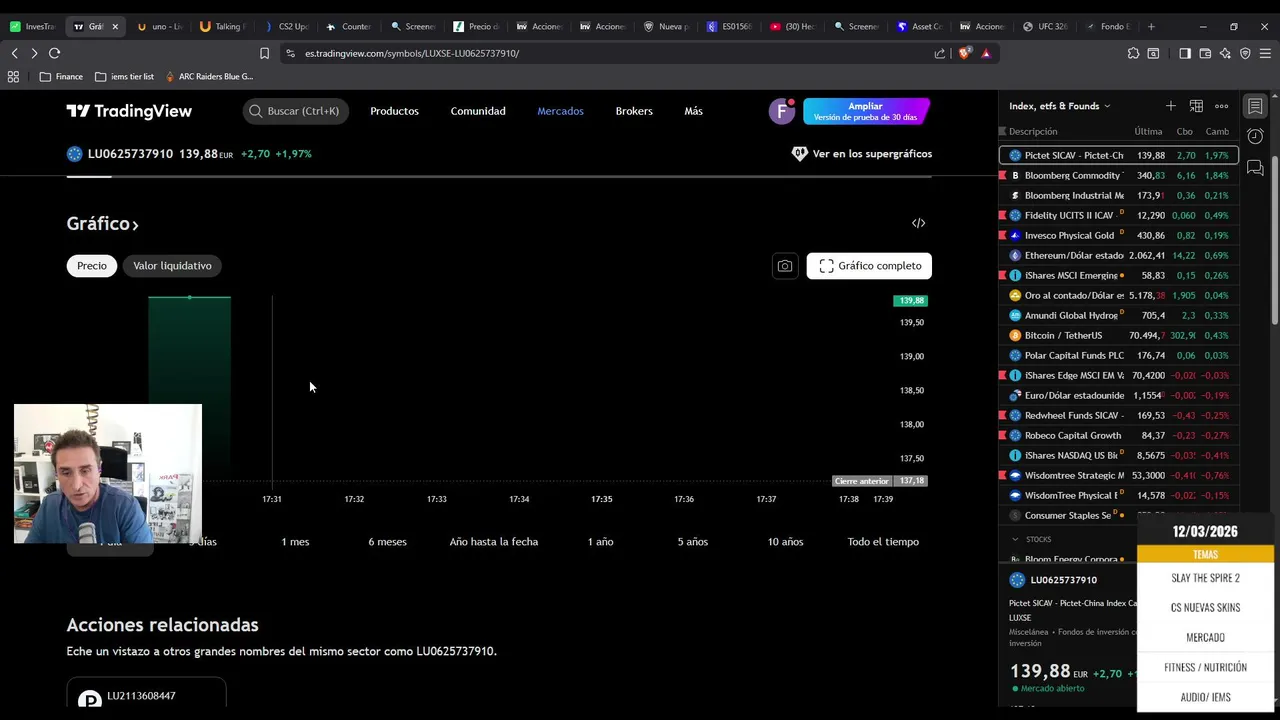Set chart range to Todo el tiempo

883,542
